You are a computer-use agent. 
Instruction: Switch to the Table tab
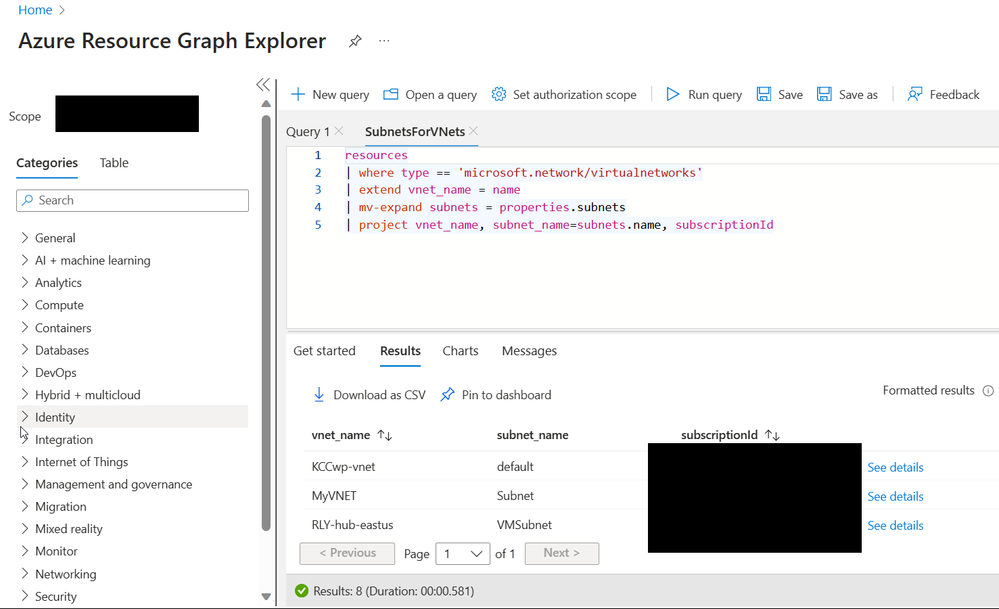[114, 163]
